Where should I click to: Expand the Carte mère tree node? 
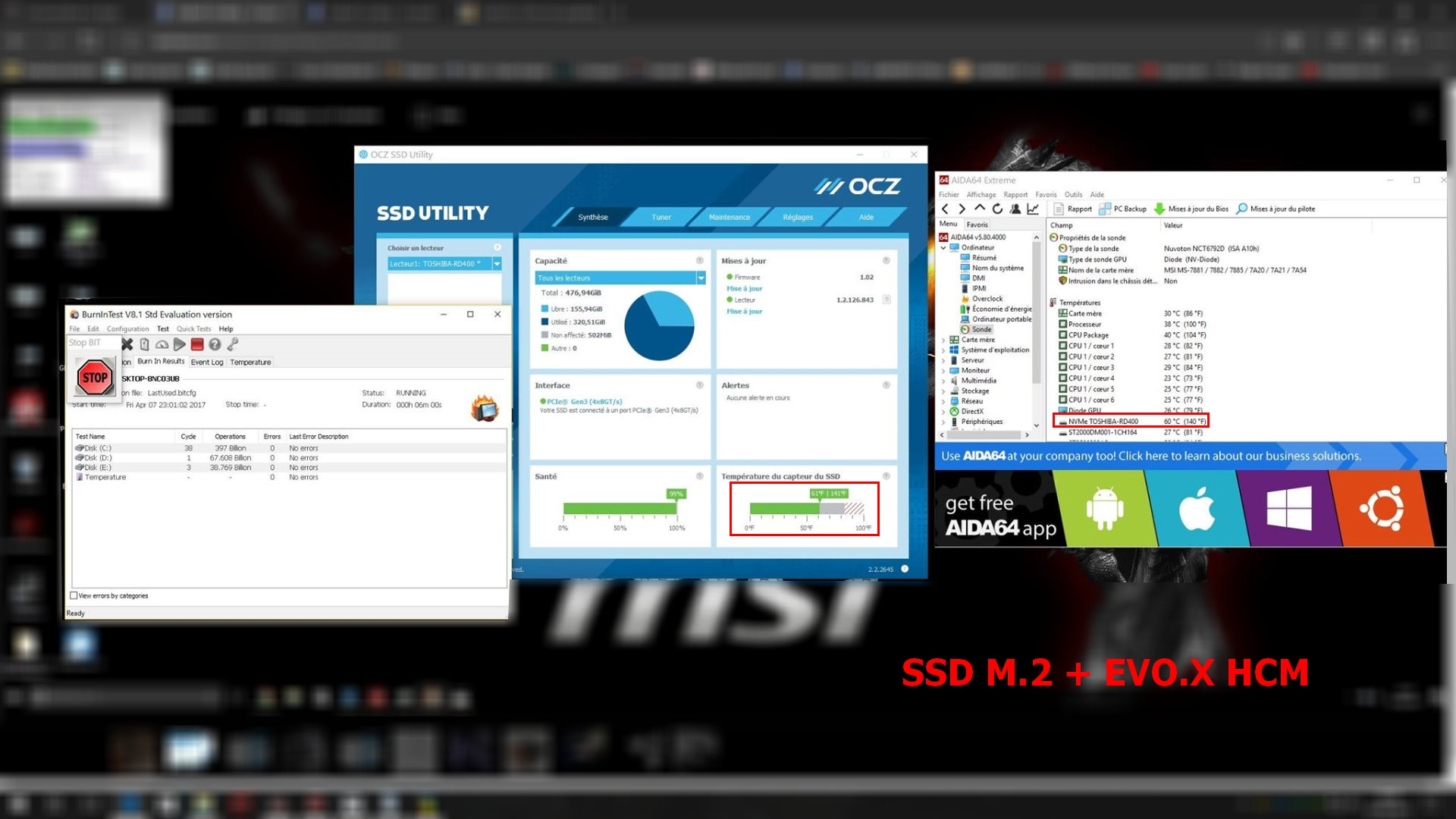point(943,340)
